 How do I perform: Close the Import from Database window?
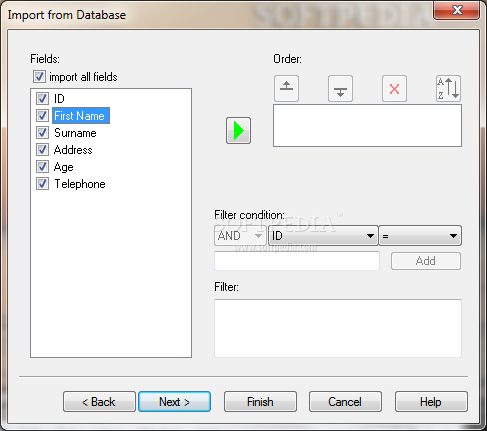click(x=457, y=10)
